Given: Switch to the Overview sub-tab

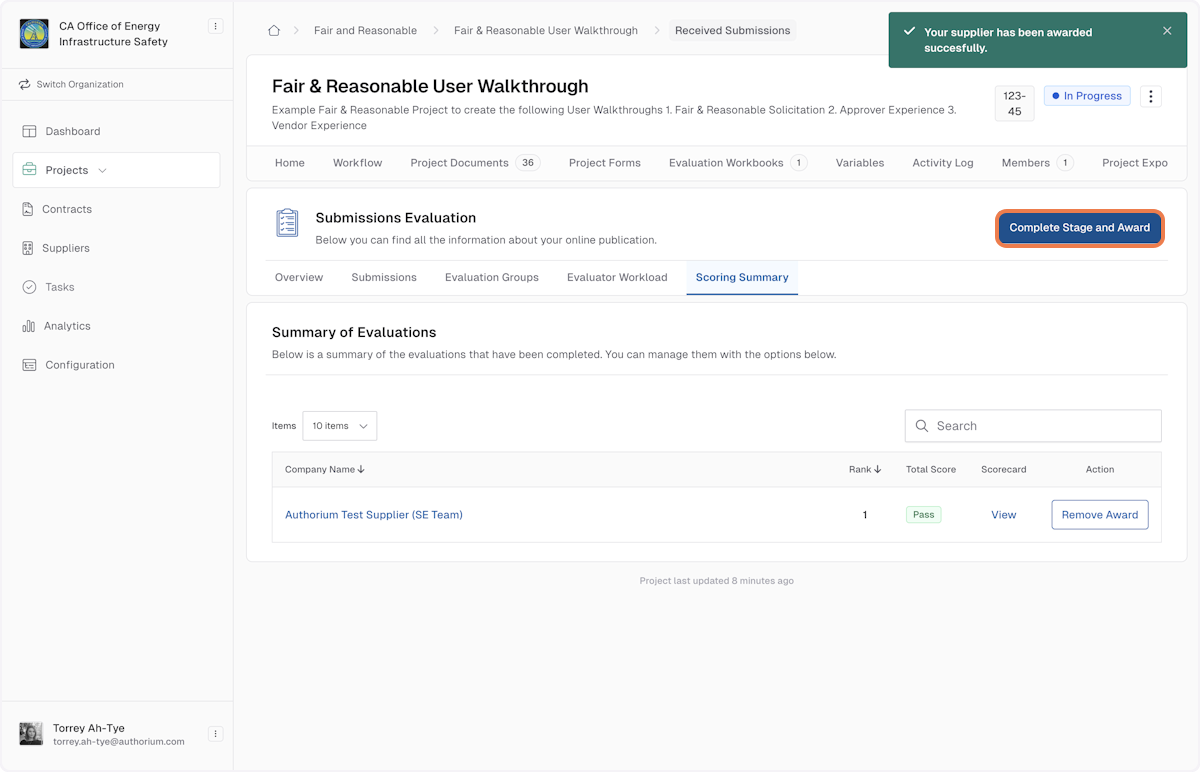Looking at the screenshot, I should 299,278.
